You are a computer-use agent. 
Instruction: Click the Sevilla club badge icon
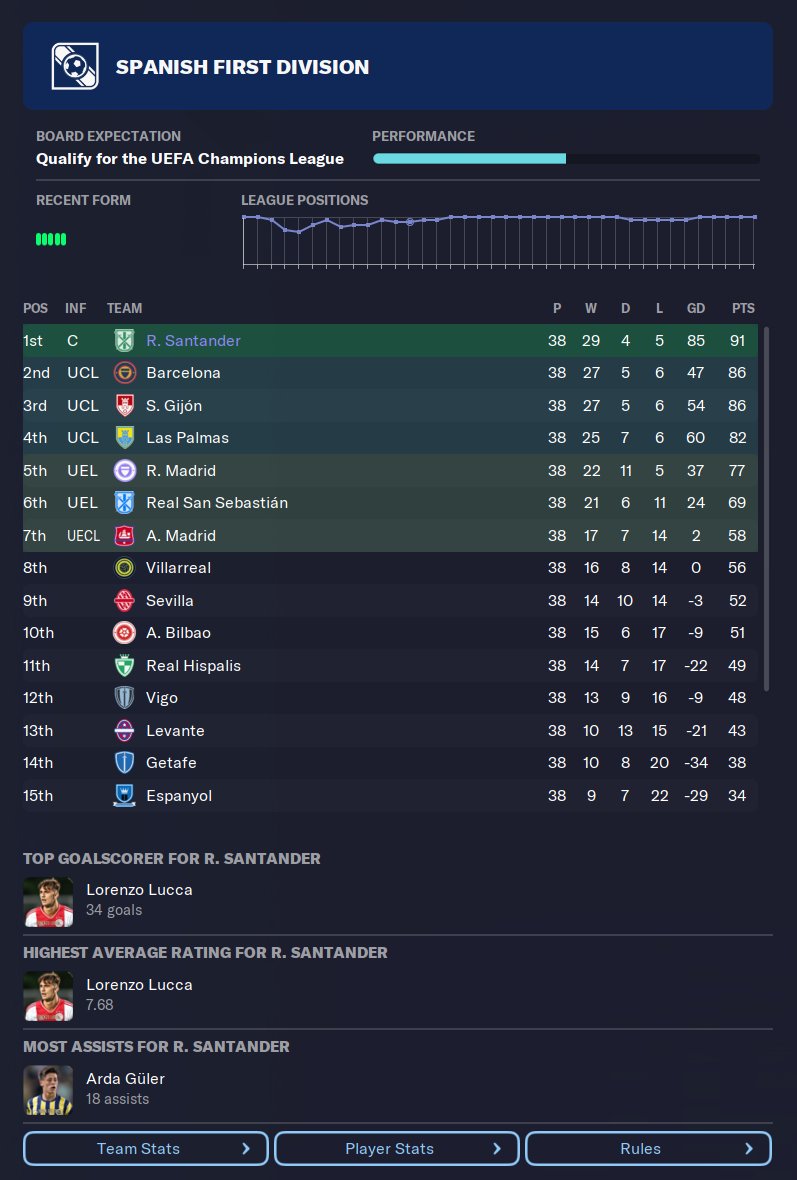(x=124, y=601)
